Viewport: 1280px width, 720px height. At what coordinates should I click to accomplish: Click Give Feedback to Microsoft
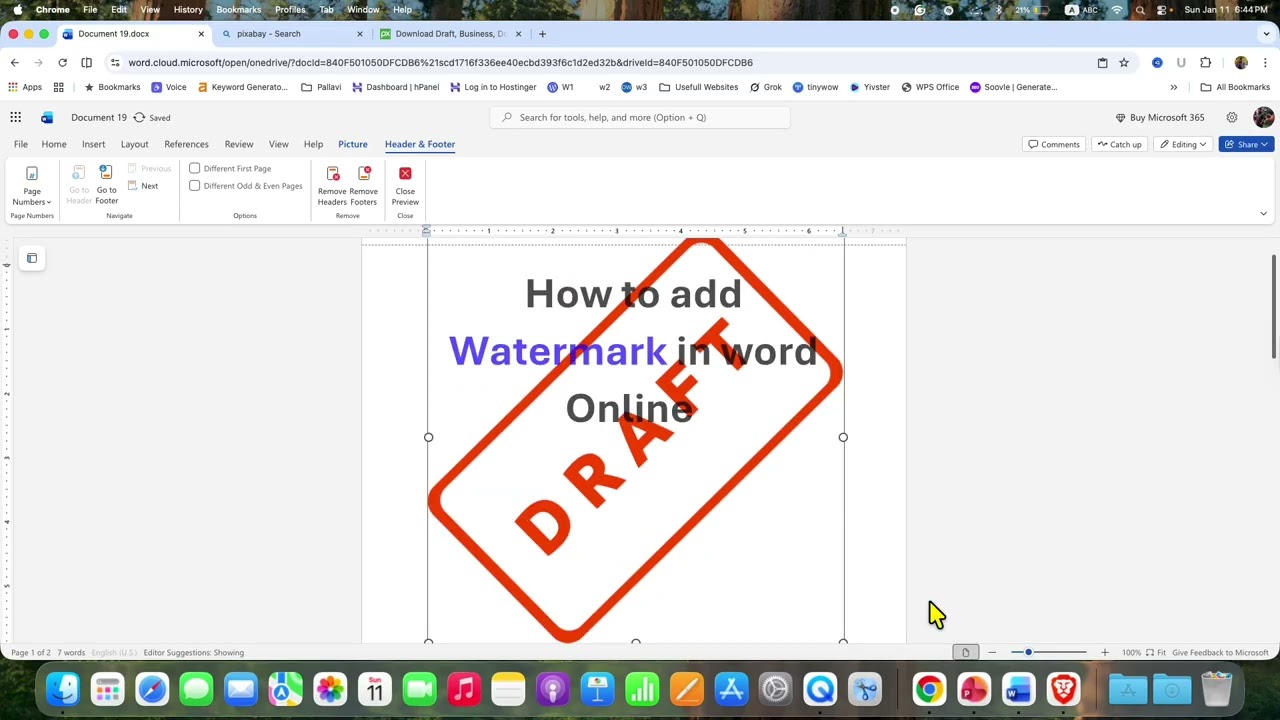(x=1220, y=652)
